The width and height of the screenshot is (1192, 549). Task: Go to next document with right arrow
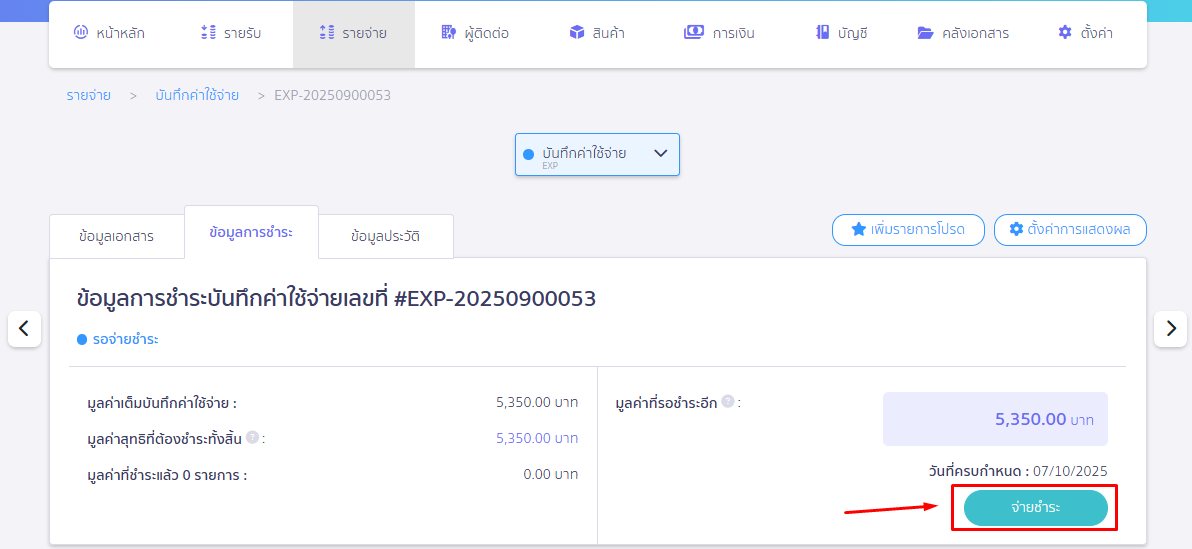tap(1170, 328)
